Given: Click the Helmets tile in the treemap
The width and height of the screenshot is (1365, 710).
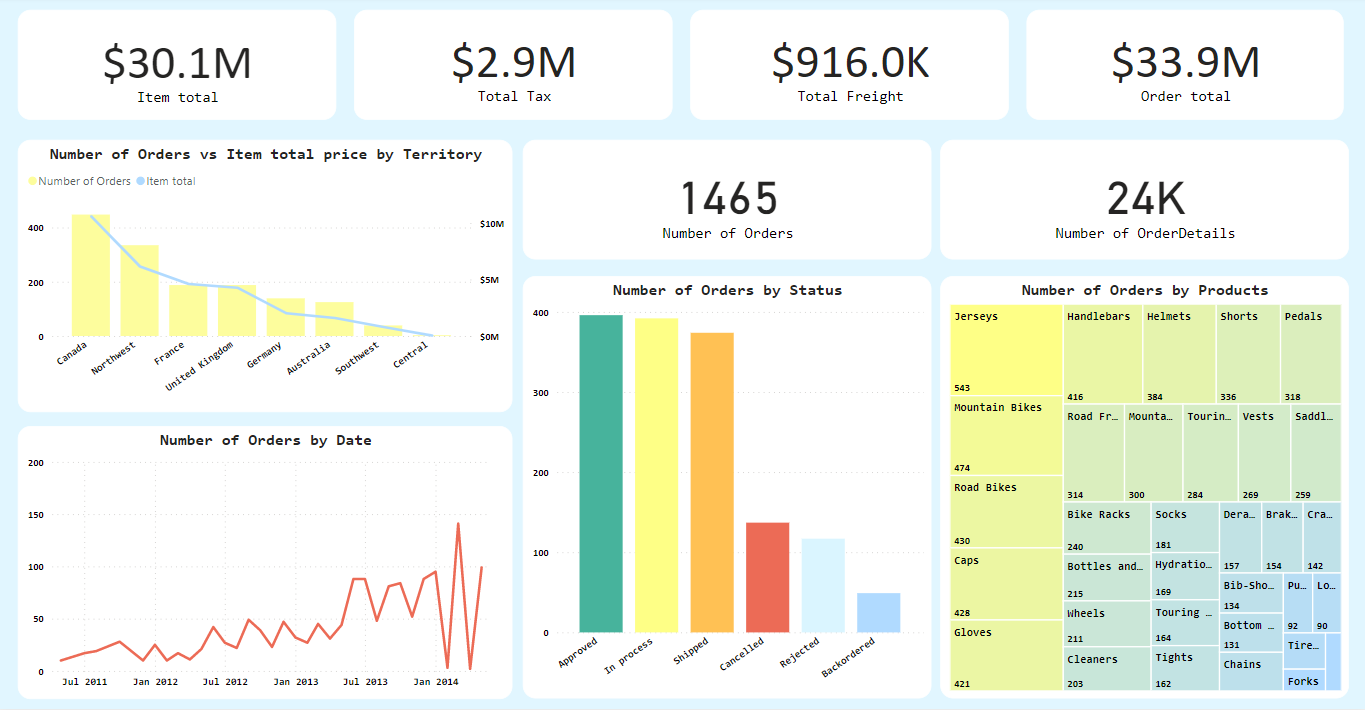Looking at the screenshot, I should click(x=1178, y=350).
